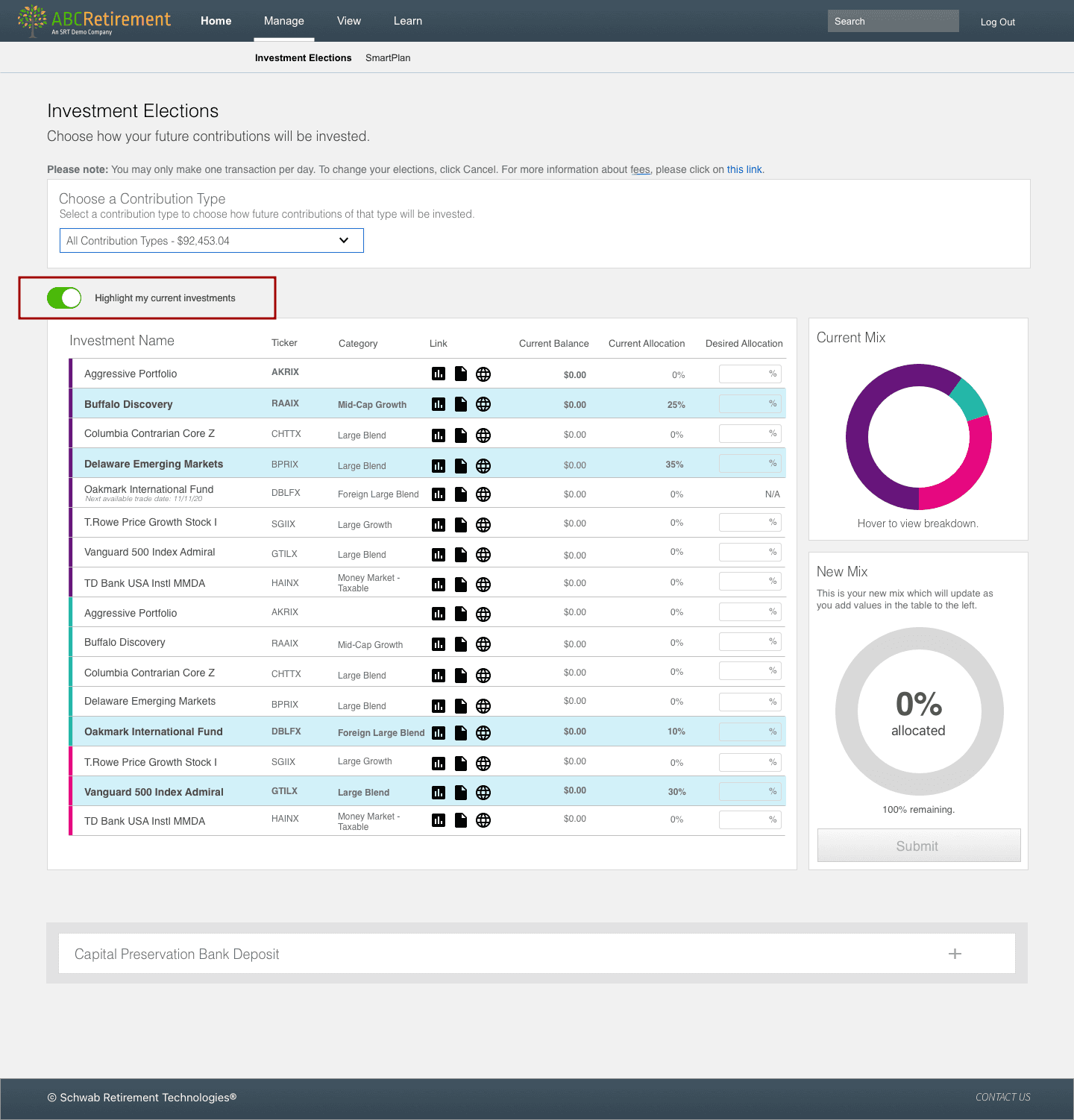Click the ABCRetirement tree logo
Viewport: 1074px width, 1120px height.
[32, 20]
